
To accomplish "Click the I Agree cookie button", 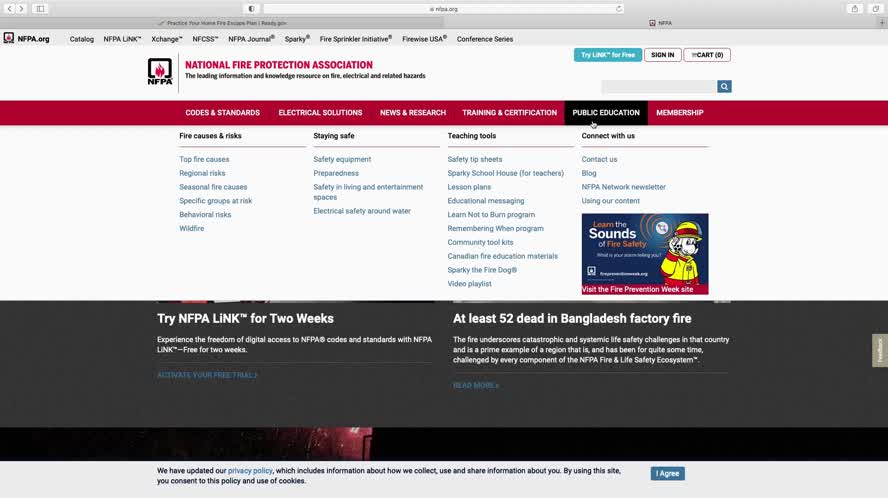I will 667,474.
